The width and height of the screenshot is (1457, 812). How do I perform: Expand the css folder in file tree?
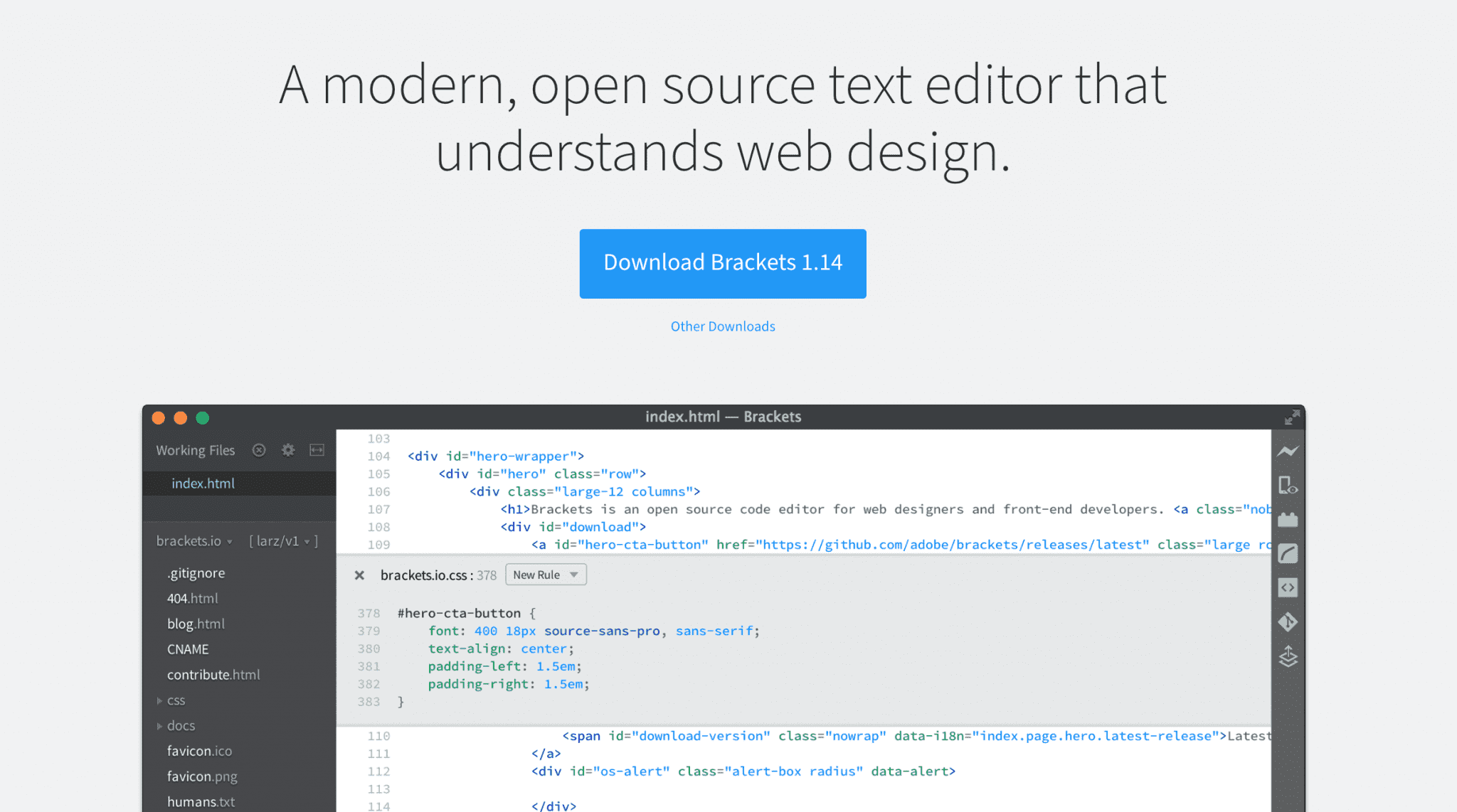(159, 700)
